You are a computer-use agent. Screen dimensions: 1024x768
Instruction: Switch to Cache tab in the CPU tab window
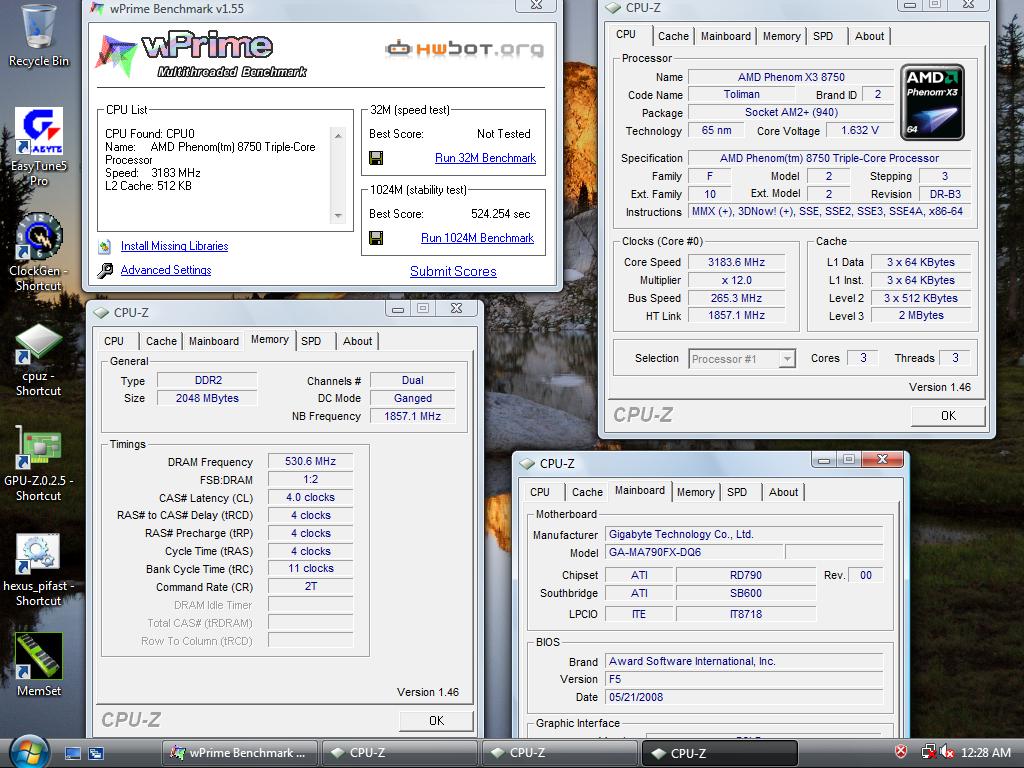[673, 37]
